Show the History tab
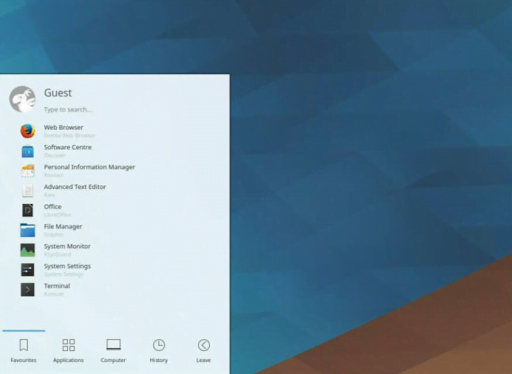The width and height of the screenshot is (512, 374). click(159, 351)
